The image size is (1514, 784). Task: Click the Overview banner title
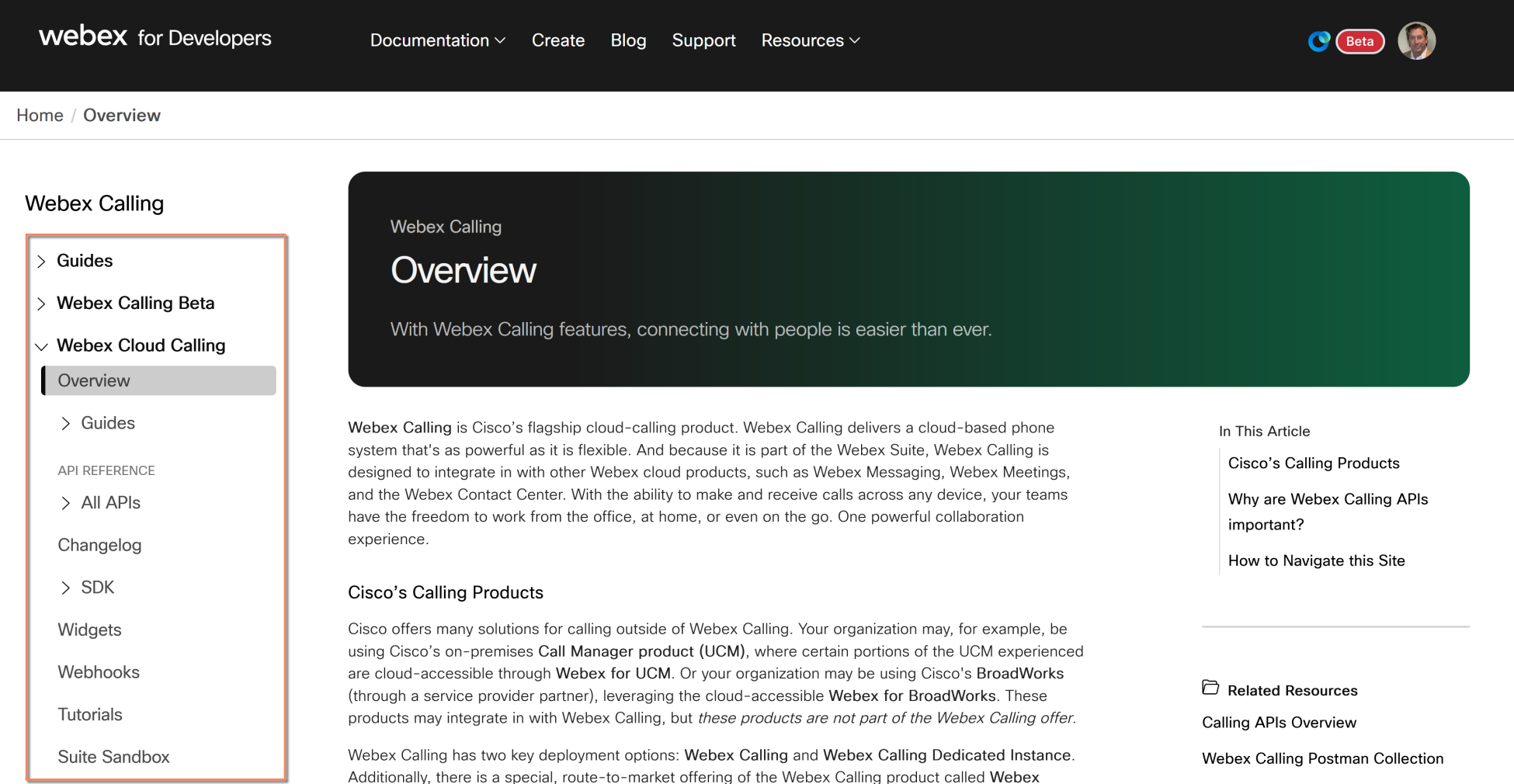click(463, 270)
